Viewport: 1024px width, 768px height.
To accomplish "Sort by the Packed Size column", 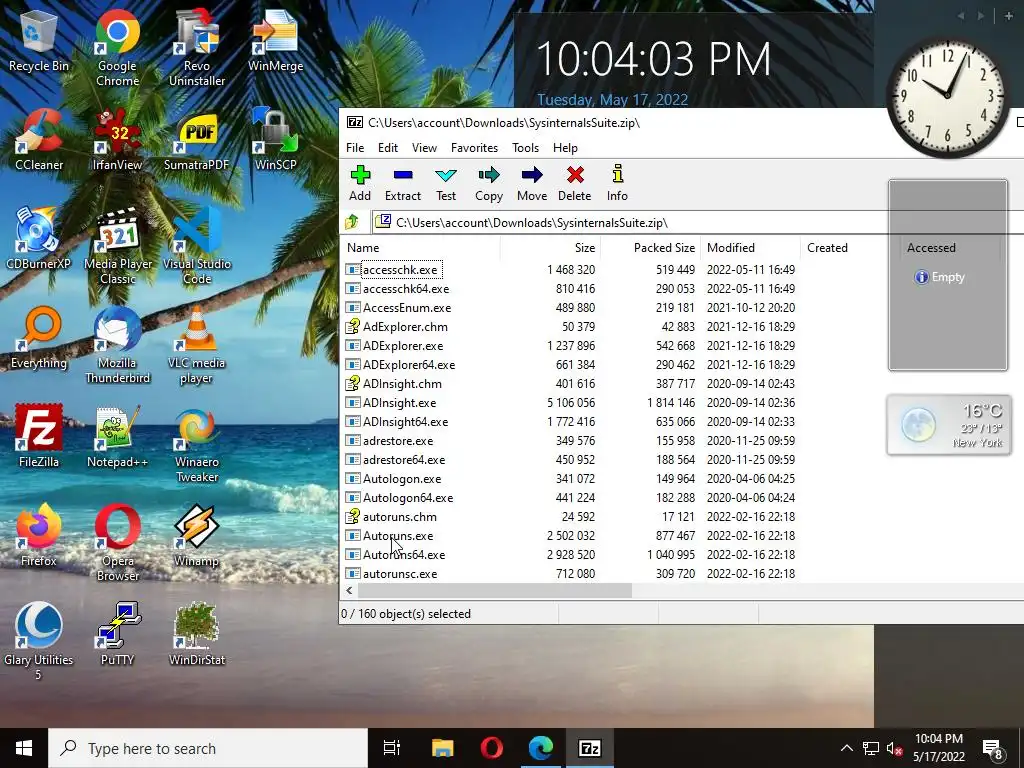I will 650,248.
